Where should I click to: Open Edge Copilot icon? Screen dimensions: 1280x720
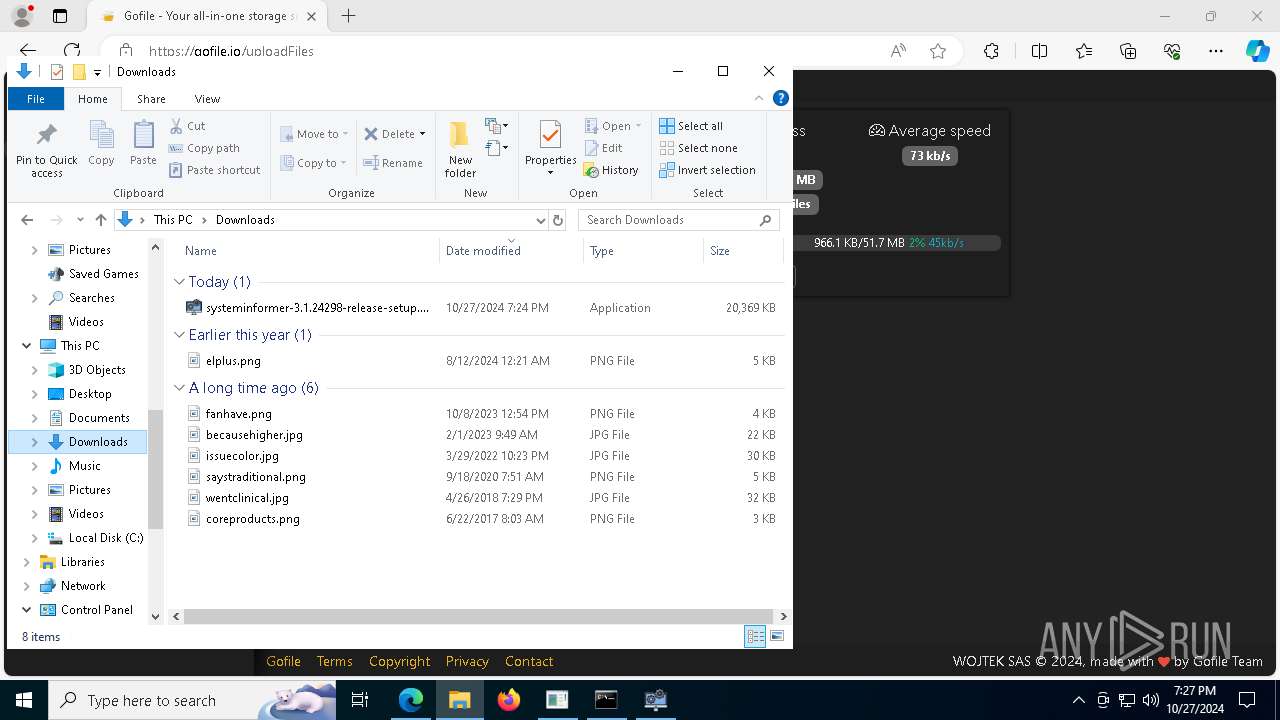click(x=1257, y=51)
